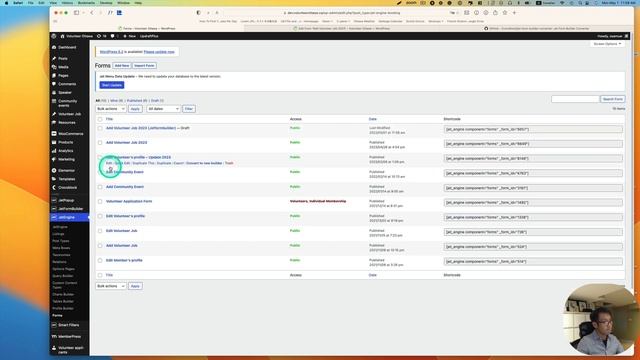Viewport: 640px width, 360px height.
Task: Switch to the GitHub form builder converter tab
Action: point(536,29)
